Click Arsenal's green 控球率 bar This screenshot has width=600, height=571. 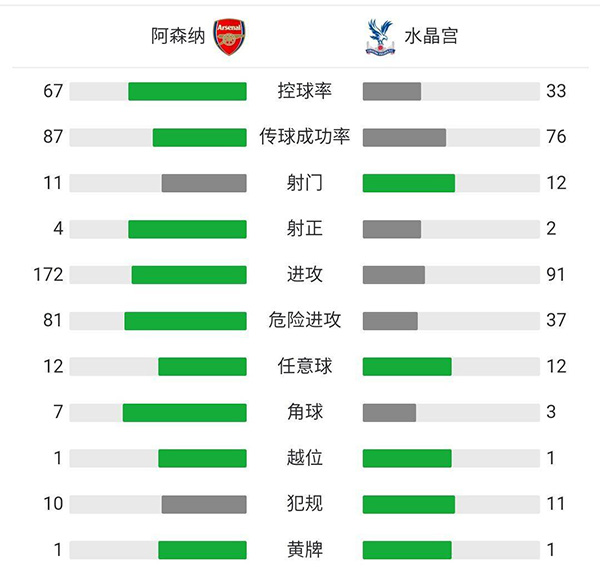(187, 91)
